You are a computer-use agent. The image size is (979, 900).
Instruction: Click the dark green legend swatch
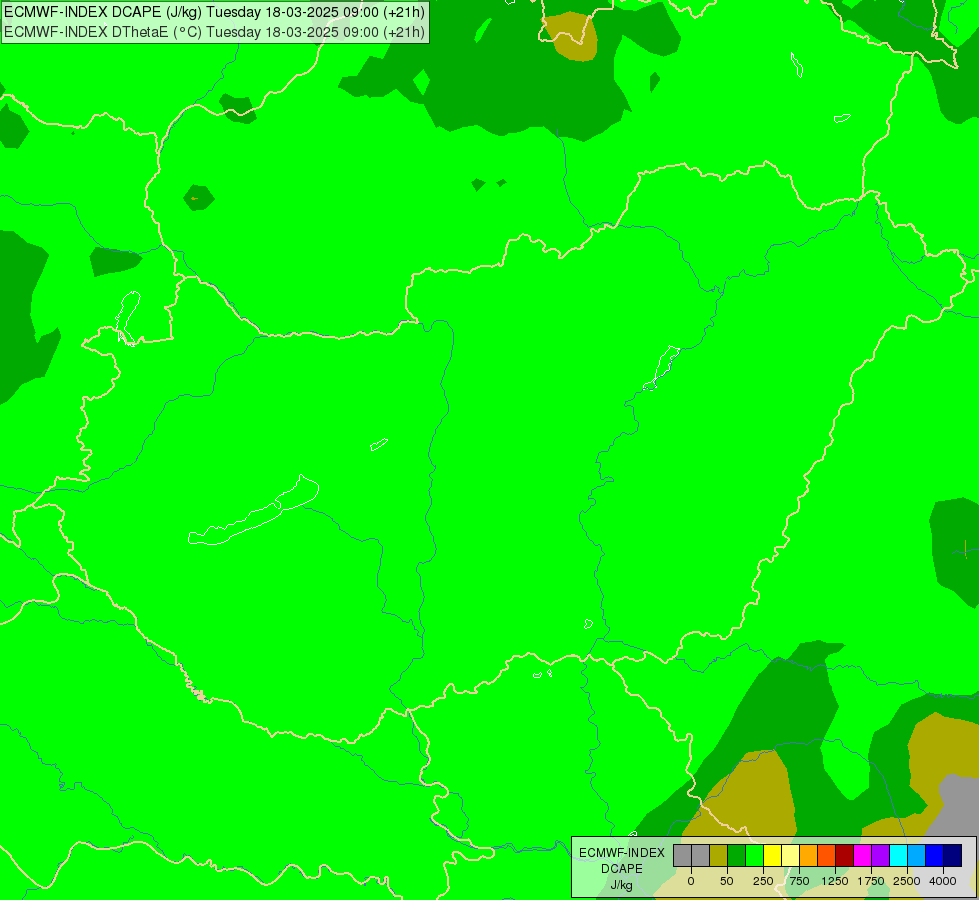(x=737, y=855)
